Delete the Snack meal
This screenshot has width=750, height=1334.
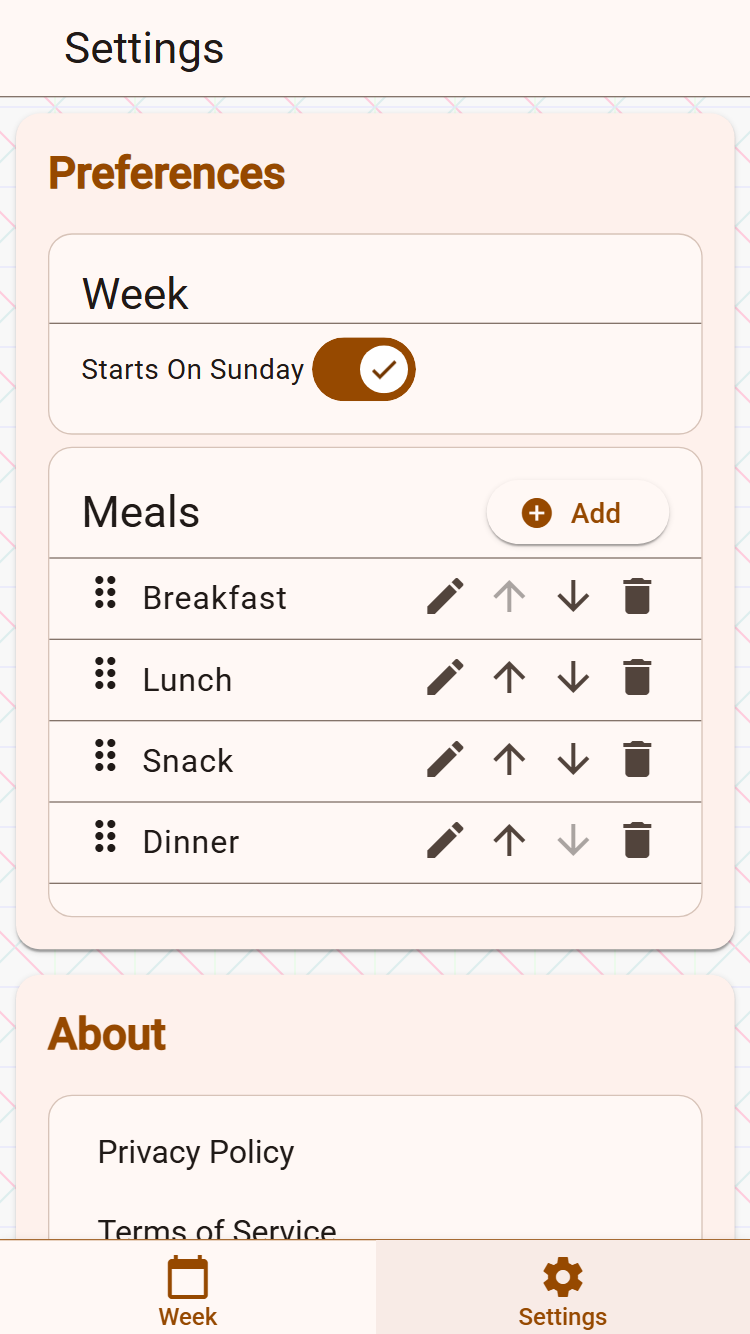tap(637, 759)
